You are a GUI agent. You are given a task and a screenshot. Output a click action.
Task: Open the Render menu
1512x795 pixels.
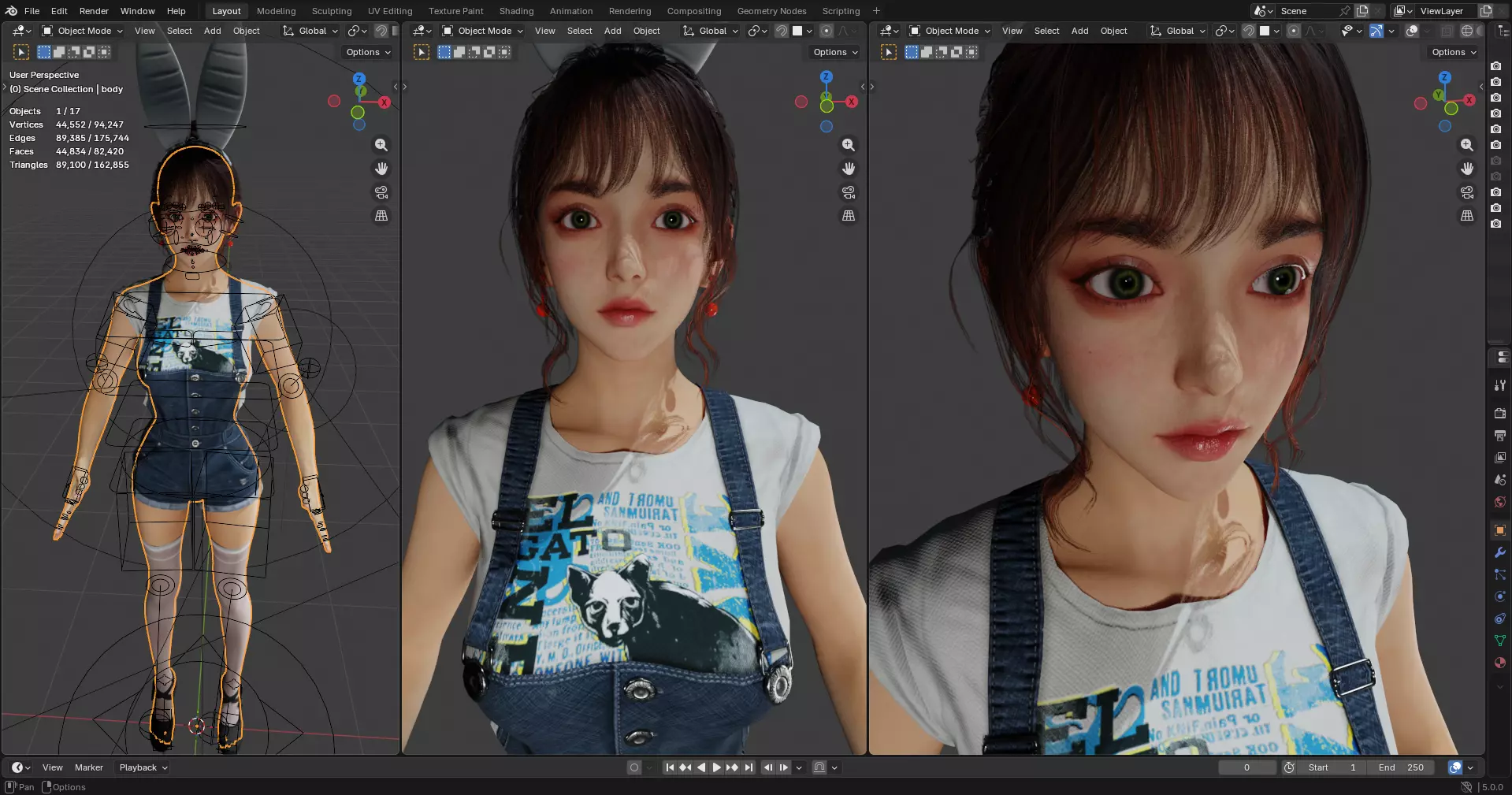click(x=94, y=11)
